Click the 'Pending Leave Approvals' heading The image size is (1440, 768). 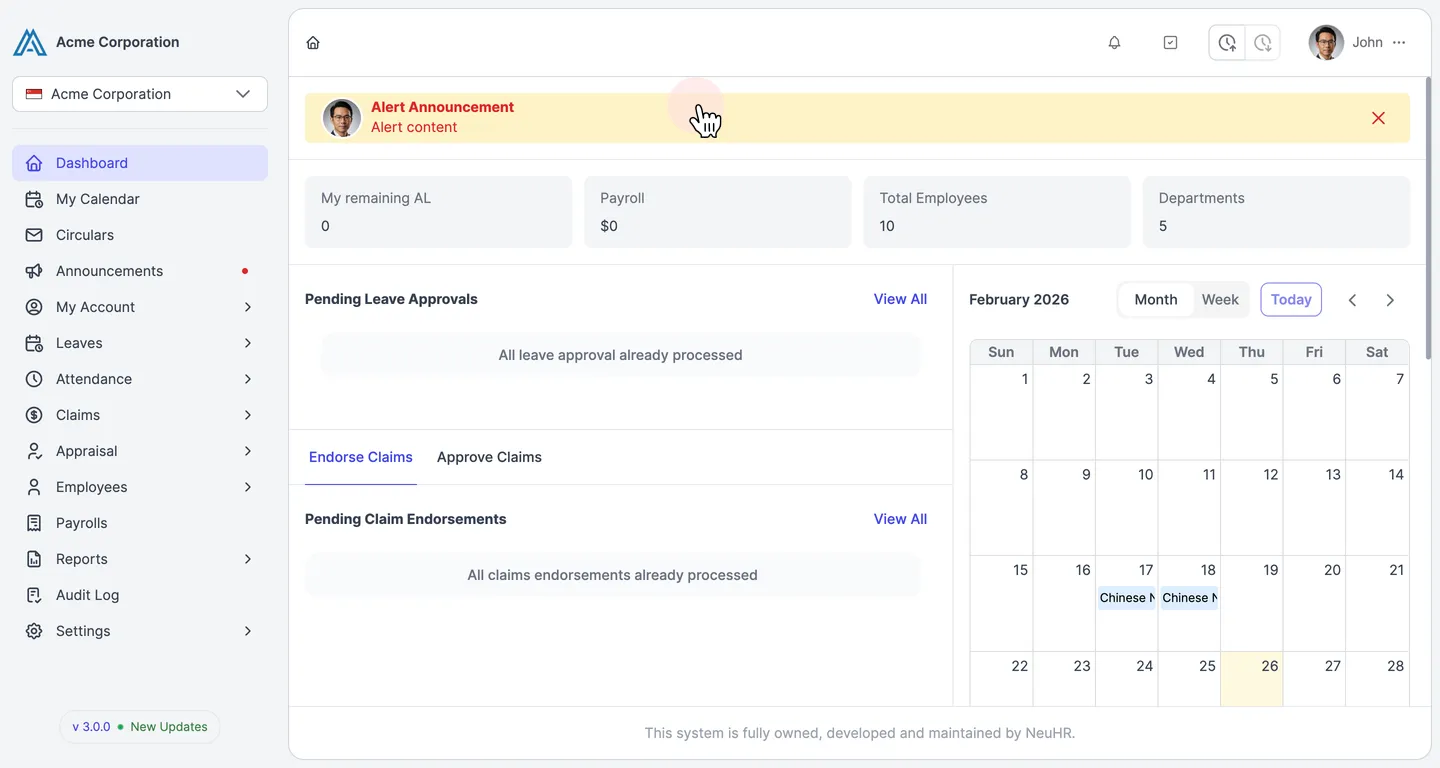391,299
